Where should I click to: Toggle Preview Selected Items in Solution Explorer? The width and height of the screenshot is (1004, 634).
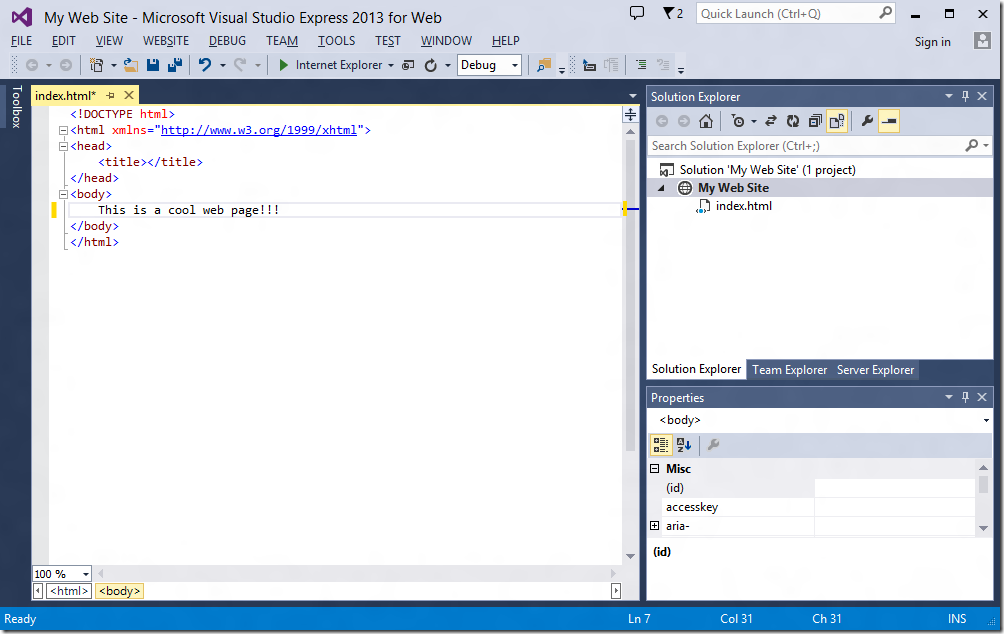click(x=889, y=121)
